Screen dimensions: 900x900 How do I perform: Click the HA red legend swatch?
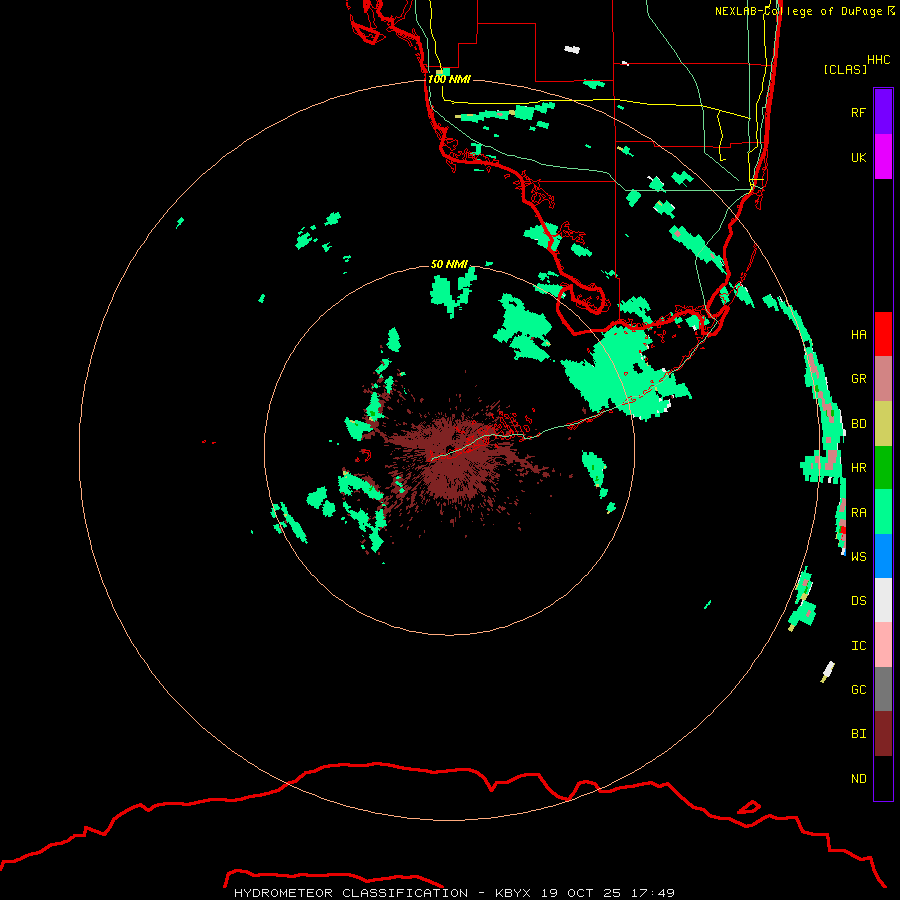pos(883,334)
